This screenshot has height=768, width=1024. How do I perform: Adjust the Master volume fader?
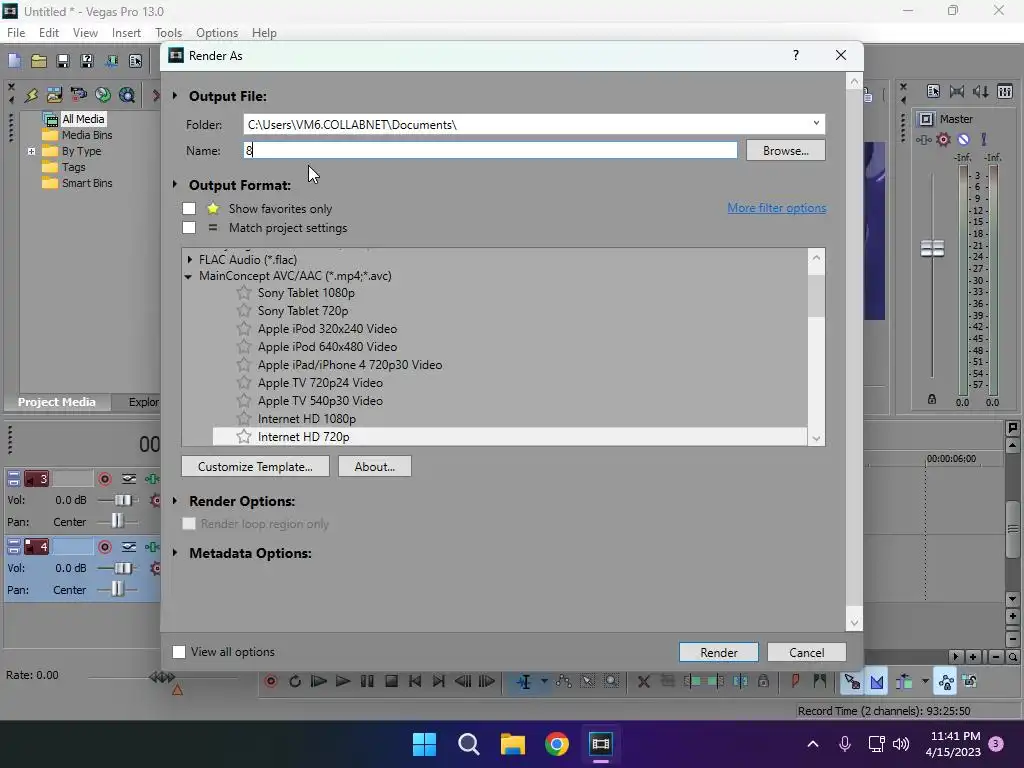(x=932, y=248)
